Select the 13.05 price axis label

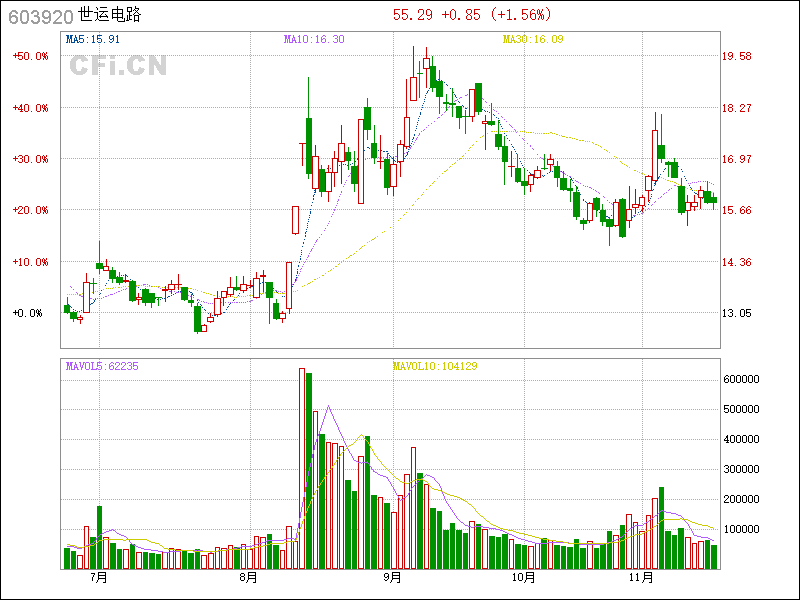point(737,313)
